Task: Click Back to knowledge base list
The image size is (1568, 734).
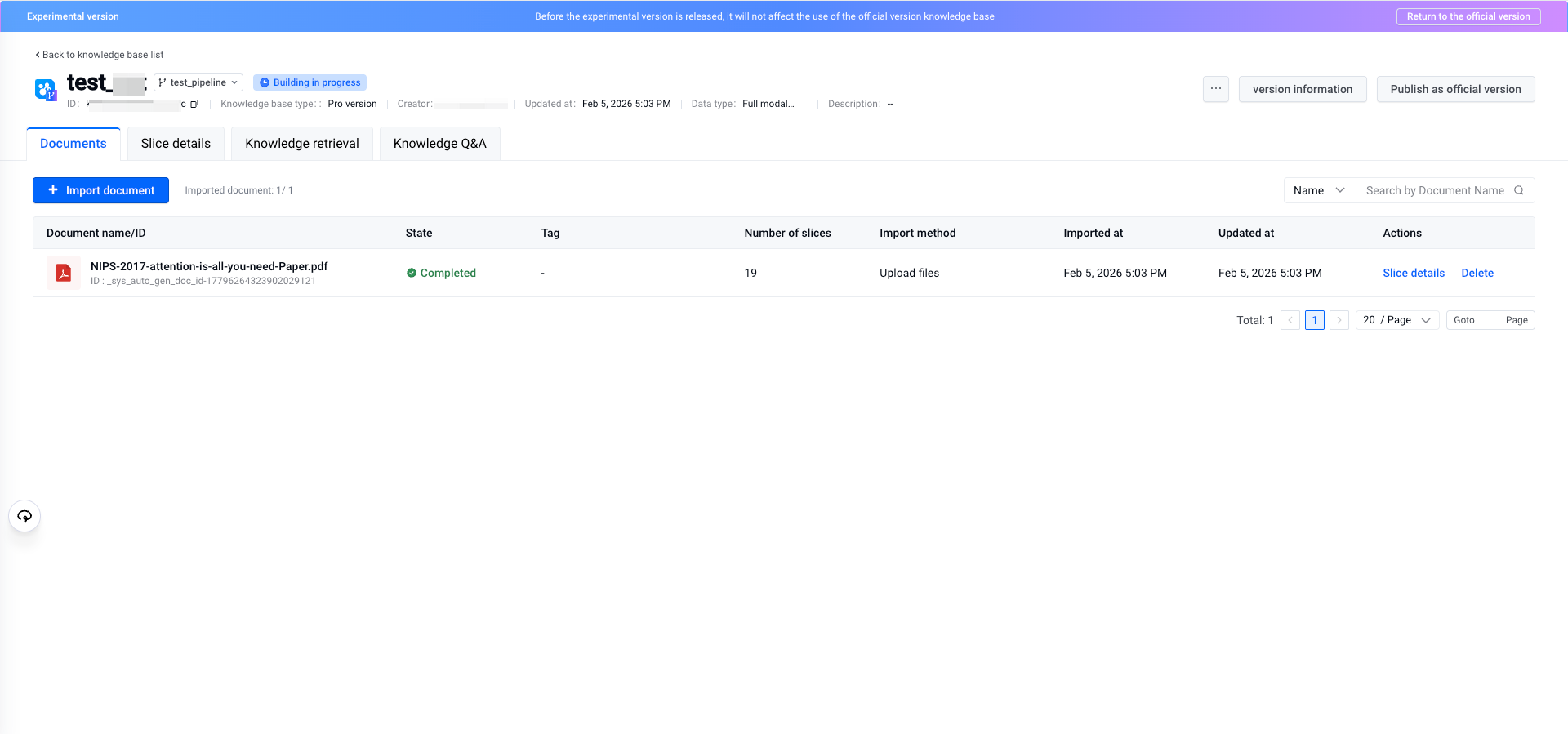Action: (100, 55)
